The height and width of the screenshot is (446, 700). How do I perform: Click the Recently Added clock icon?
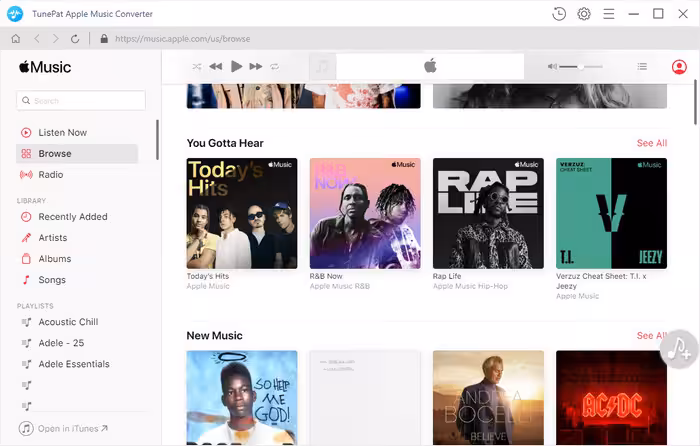(26, 217)
